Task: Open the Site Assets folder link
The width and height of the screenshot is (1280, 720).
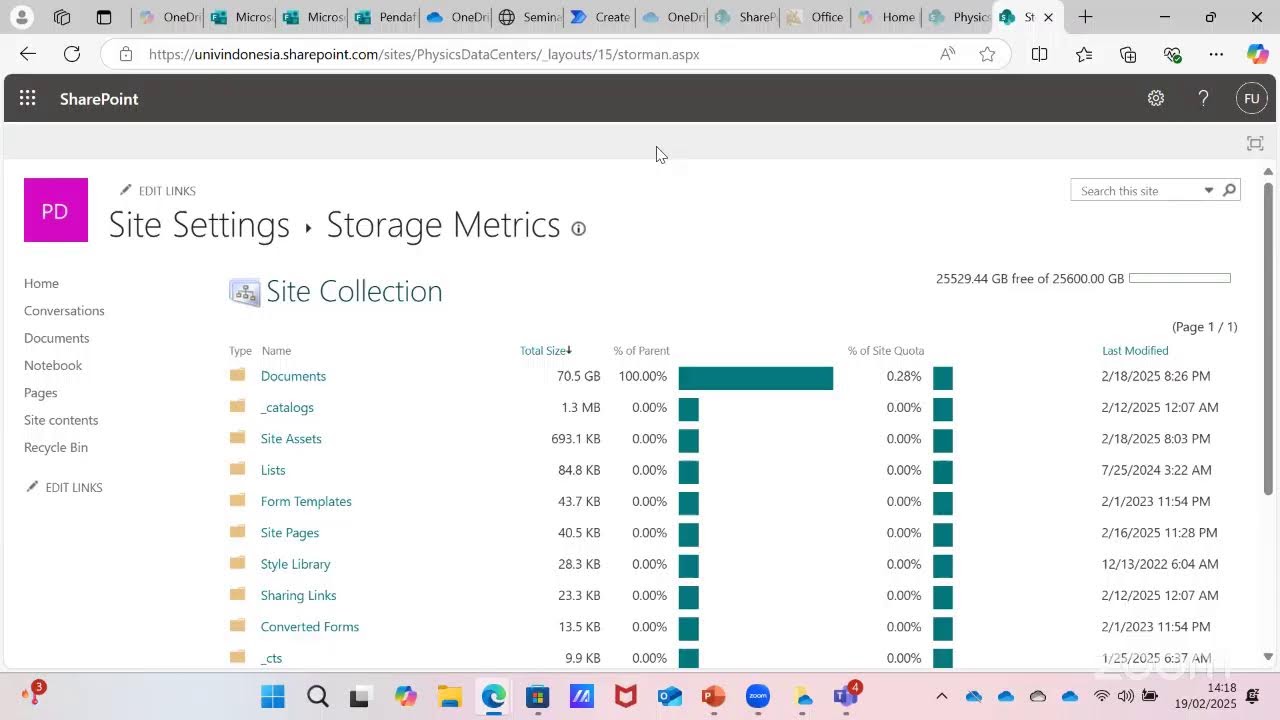Action: [291, 439]
